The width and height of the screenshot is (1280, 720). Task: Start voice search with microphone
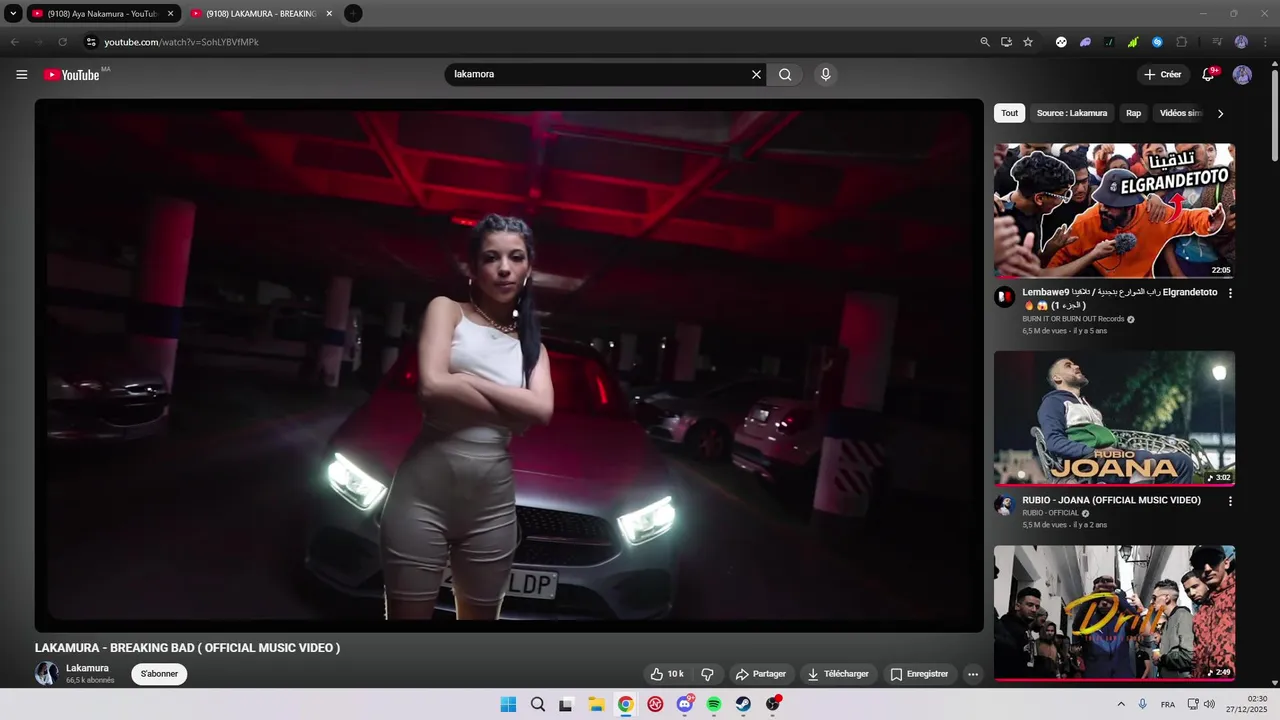point(825,74)
